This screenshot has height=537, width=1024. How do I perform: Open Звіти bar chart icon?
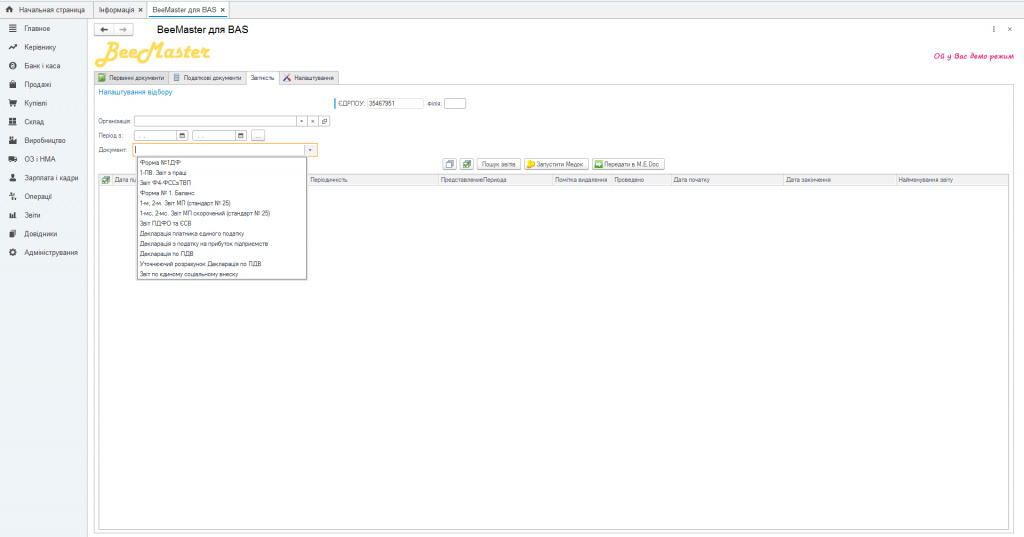tap(12, 215)
